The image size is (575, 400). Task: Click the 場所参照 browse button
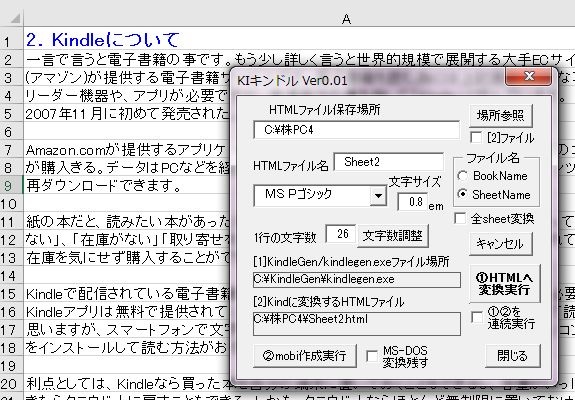[501, 115]
